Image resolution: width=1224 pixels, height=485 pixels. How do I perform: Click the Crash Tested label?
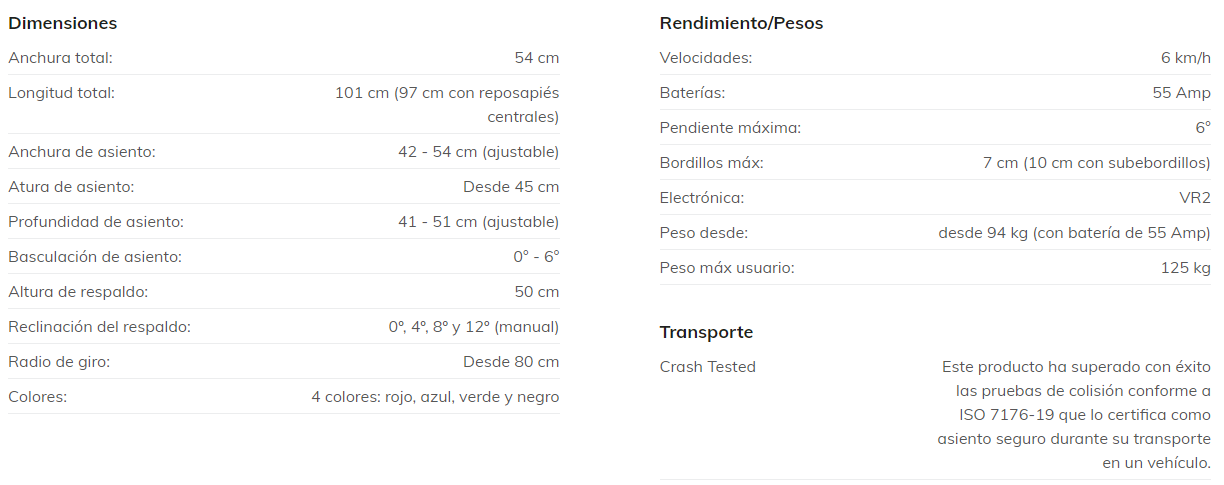(708, 367)
